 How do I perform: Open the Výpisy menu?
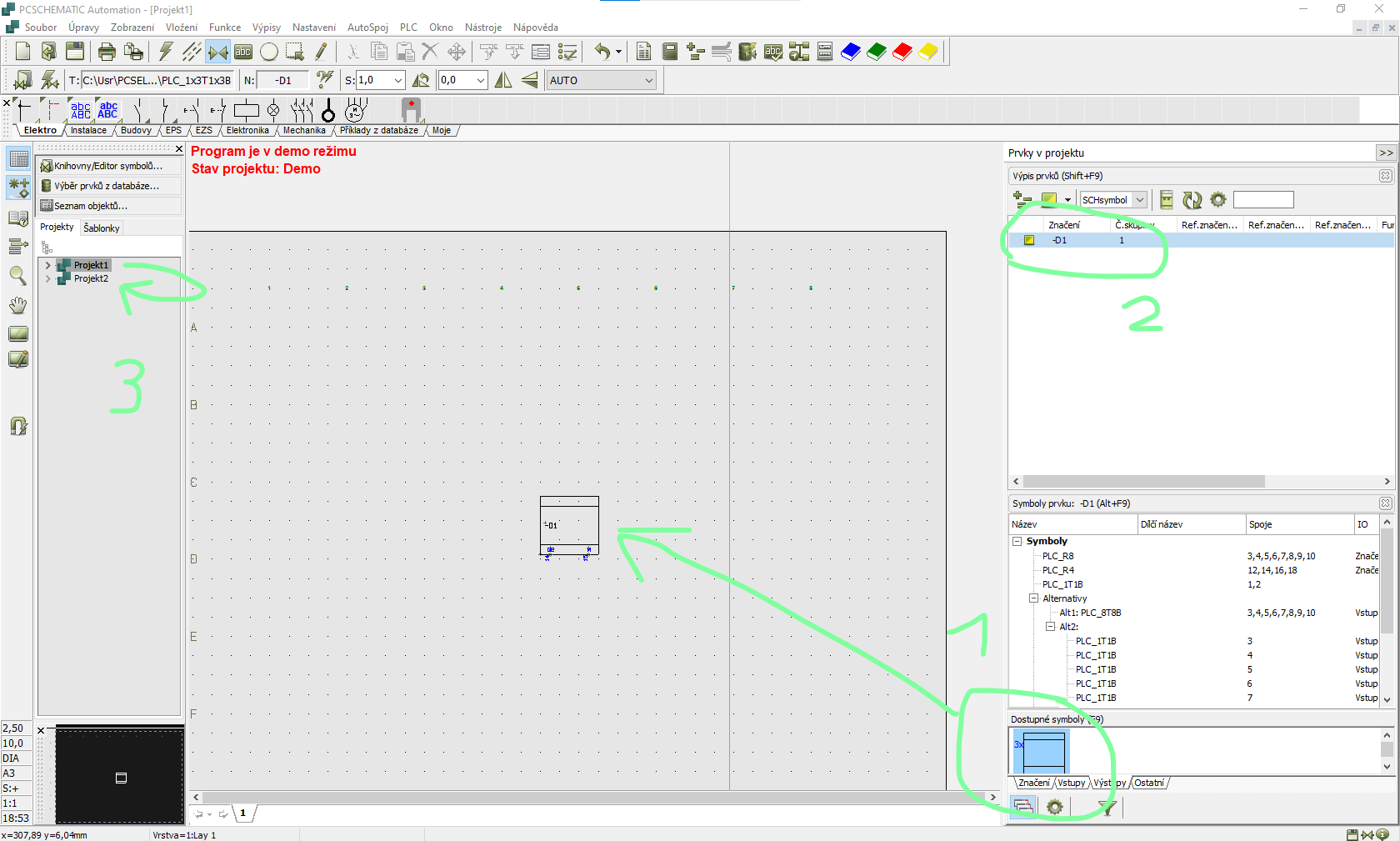pyautogui.click(x=267, y=28)
